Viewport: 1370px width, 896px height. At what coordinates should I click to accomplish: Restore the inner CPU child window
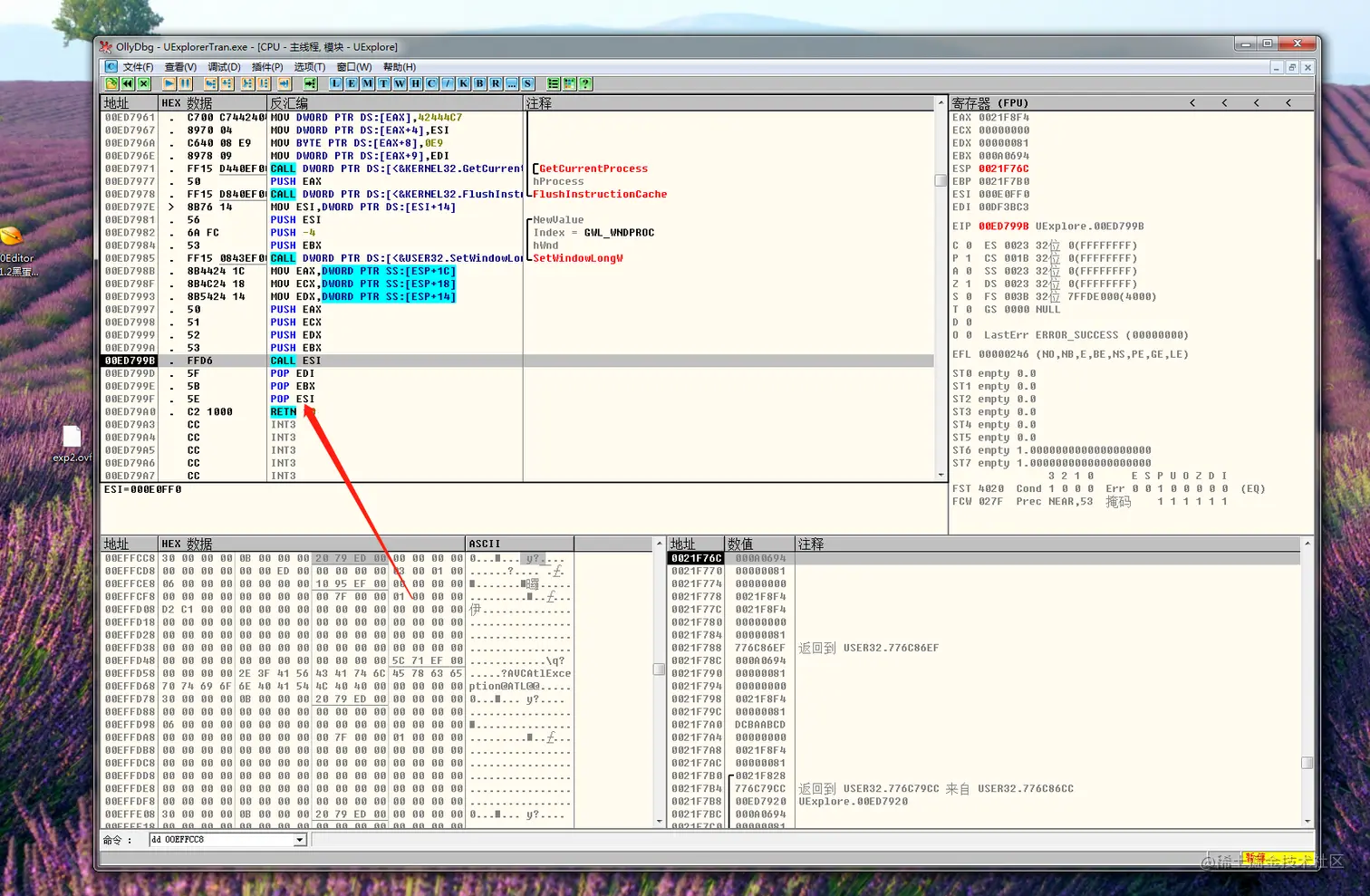pos(1292,67)
